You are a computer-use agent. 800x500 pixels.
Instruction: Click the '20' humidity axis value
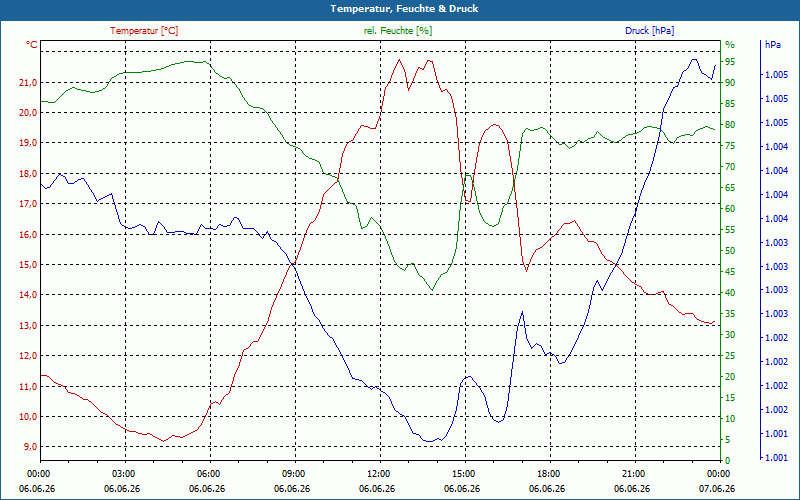coord(730,377)
